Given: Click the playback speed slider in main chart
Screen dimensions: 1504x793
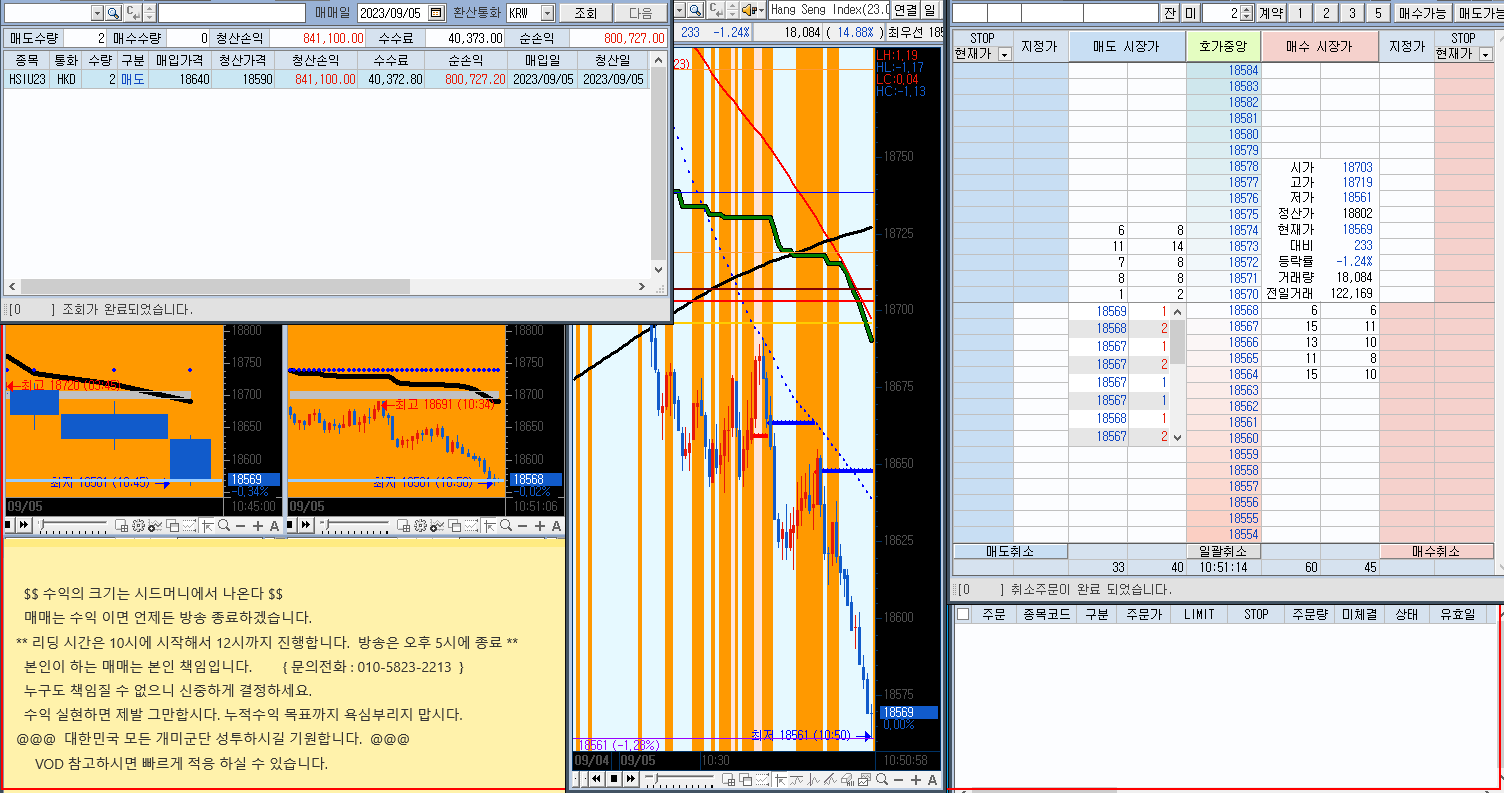Looking at the screenshot, I should 680,779.
